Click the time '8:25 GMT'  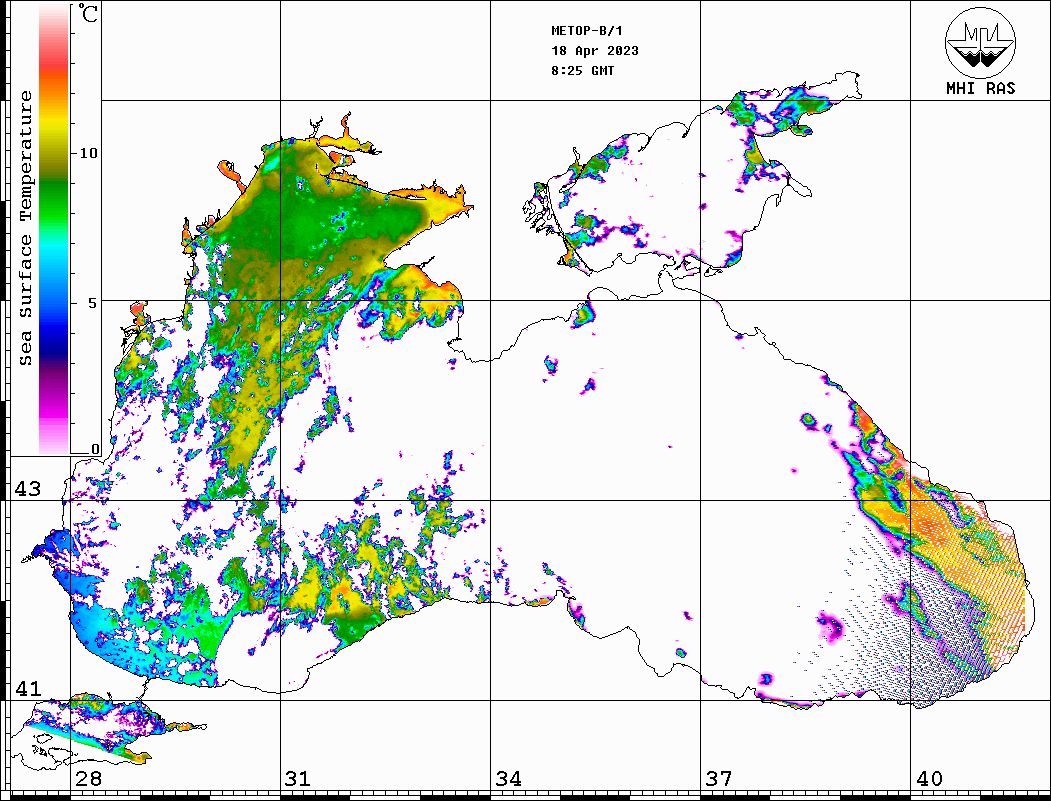coord(582,70)
